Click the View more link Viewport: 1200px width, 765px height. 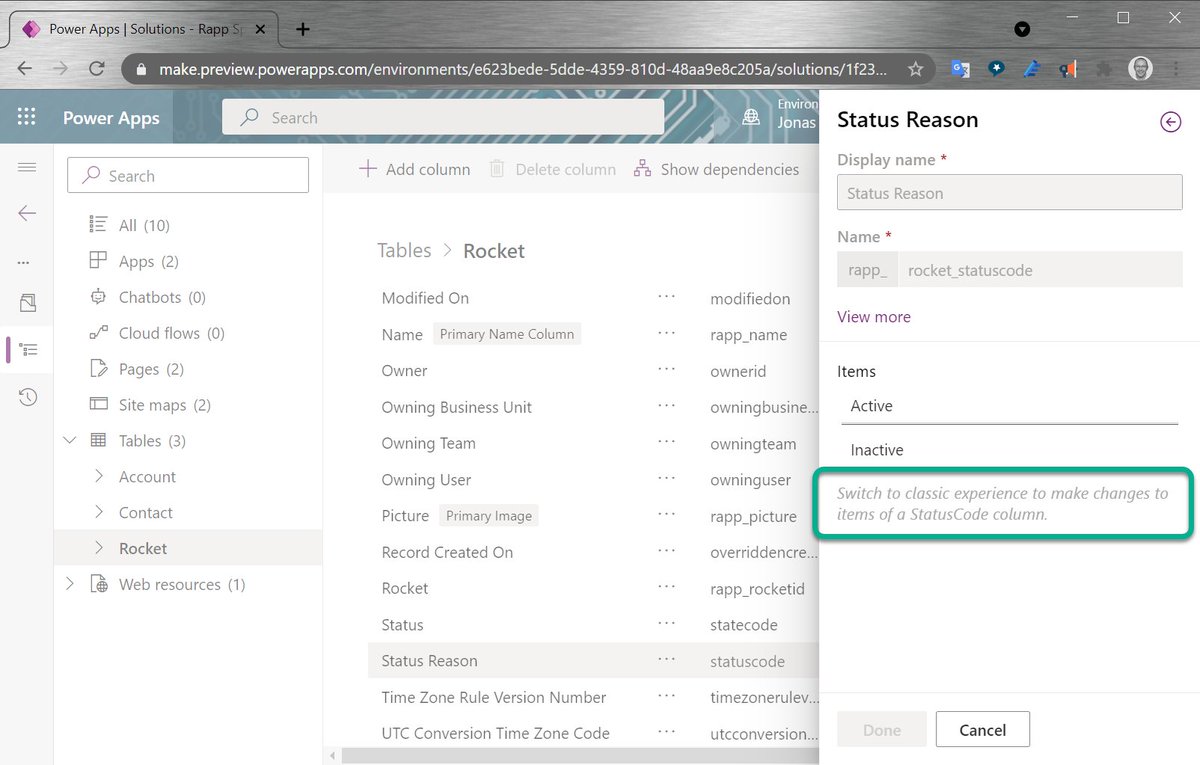[x=874, y=317]
